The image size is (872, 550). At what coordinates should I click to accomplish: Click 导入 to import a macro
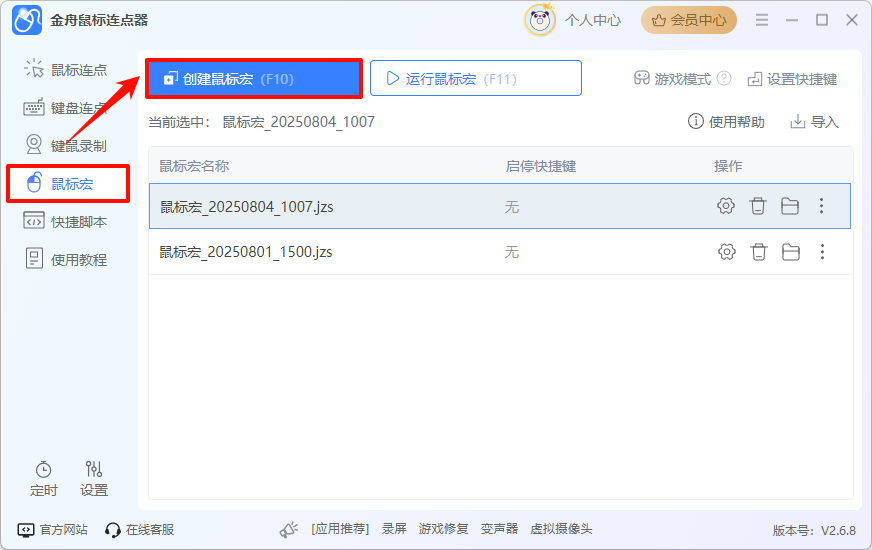(x=814, y=122)
